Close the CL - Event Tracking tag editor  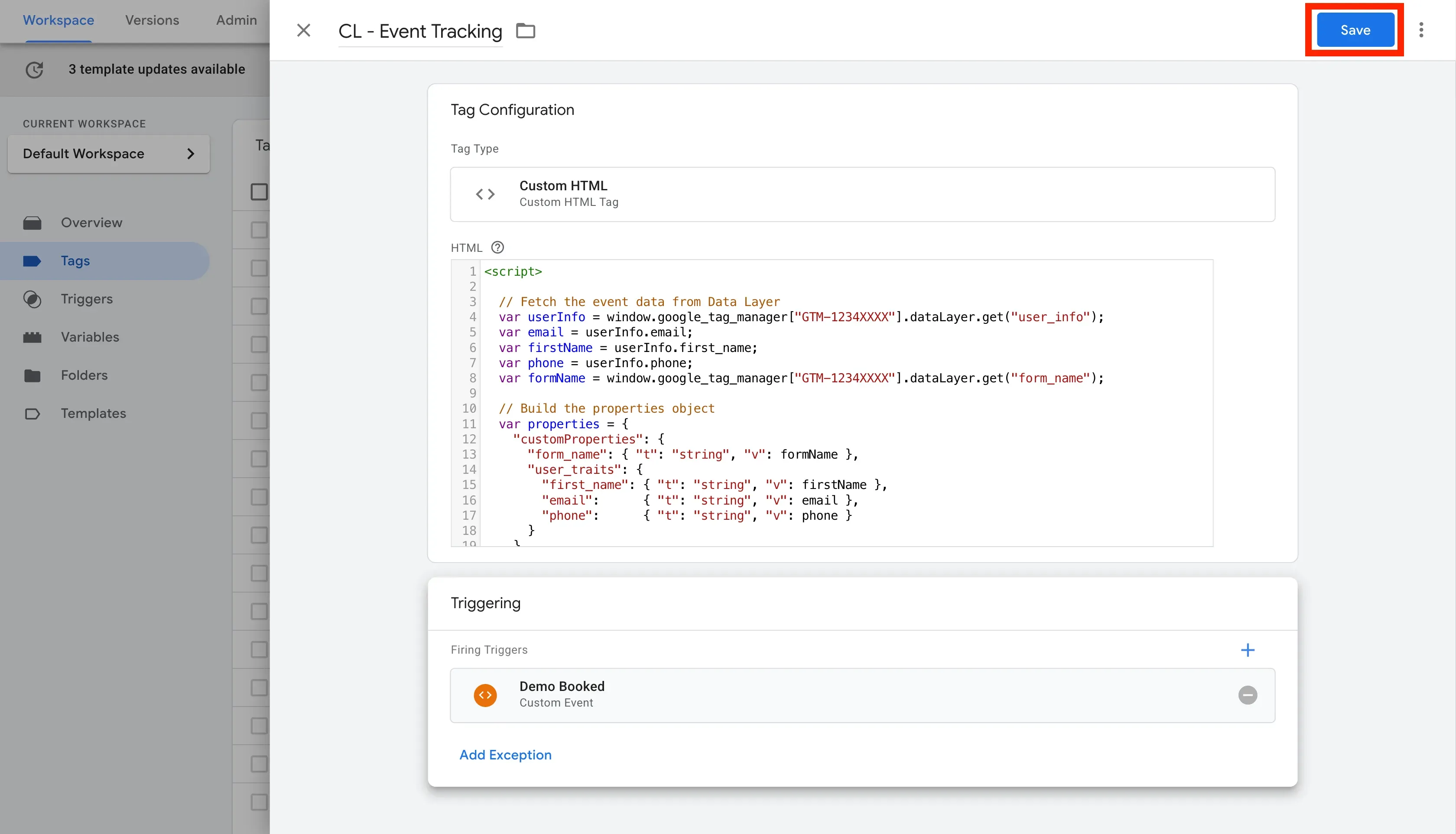(303, 30)
